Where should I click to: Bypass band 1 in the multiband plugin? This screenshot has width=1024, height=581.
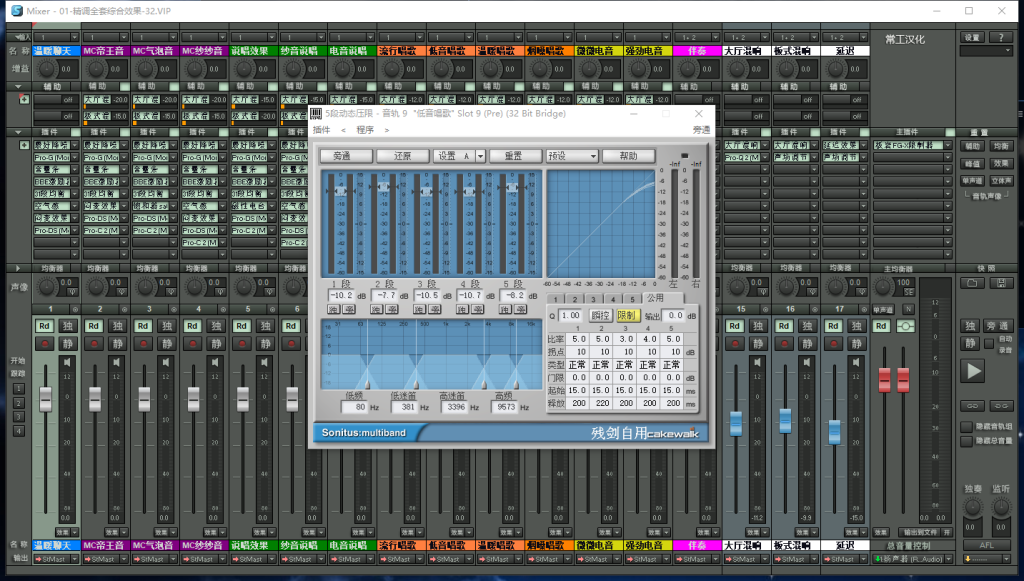[x=349, y=309]
